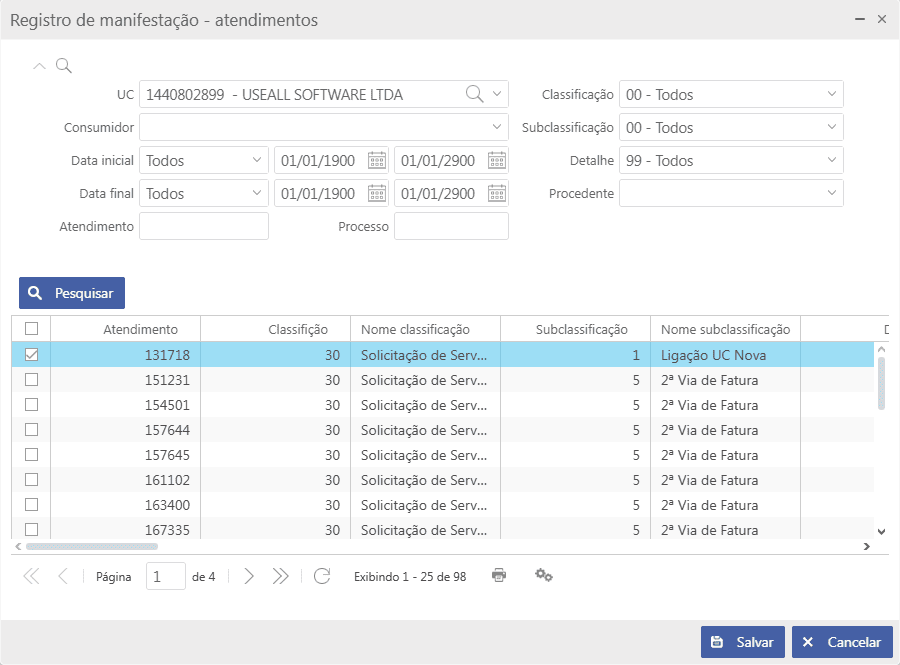The width and height of the screenshot is (900, 665).
Task: Click the Pesquisar button
Action: (x=72, y=293)
